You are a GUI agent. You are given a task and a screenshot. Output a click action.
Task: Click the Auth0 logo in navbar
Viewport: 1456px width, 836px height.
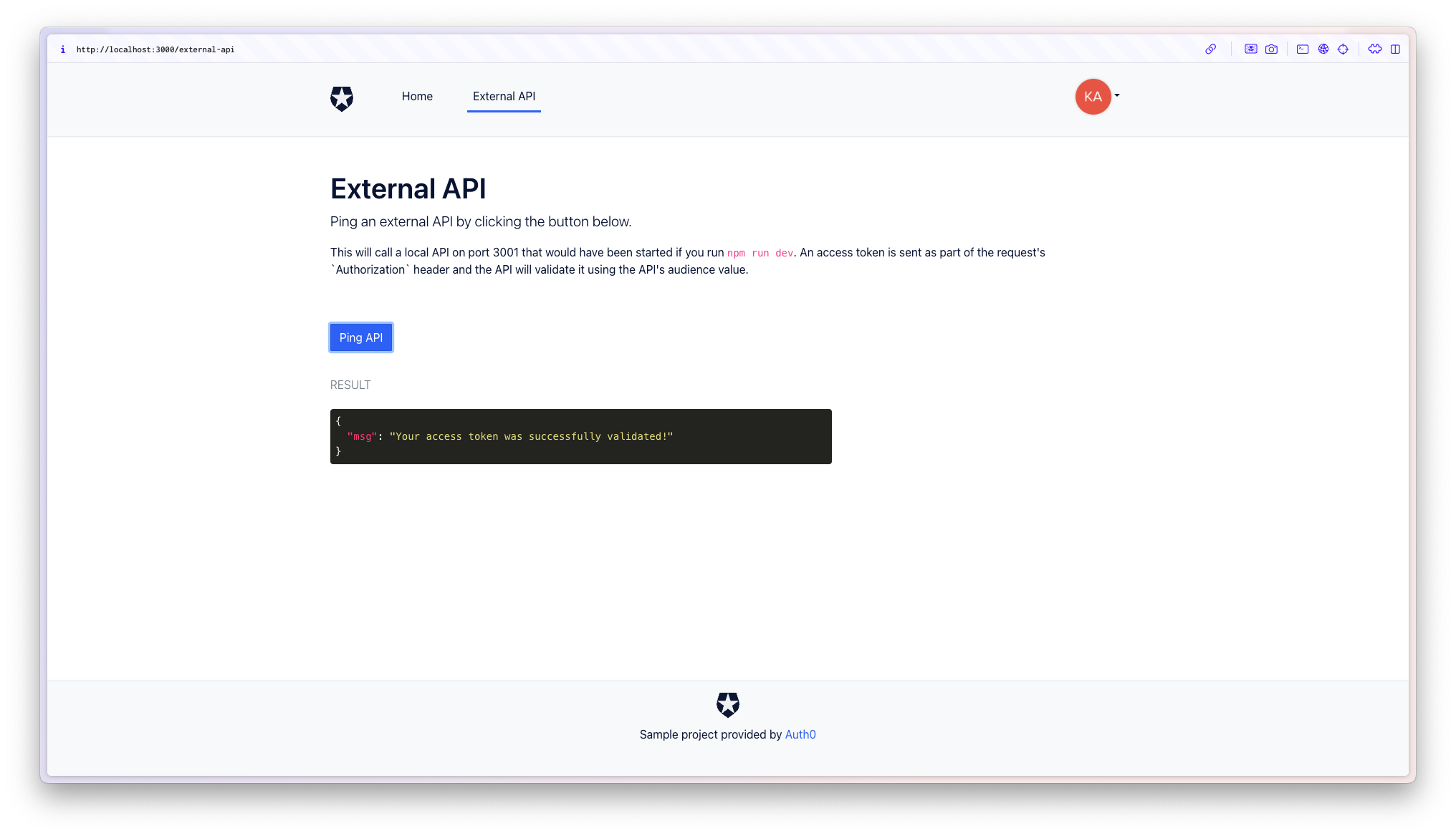coord(342,98)
